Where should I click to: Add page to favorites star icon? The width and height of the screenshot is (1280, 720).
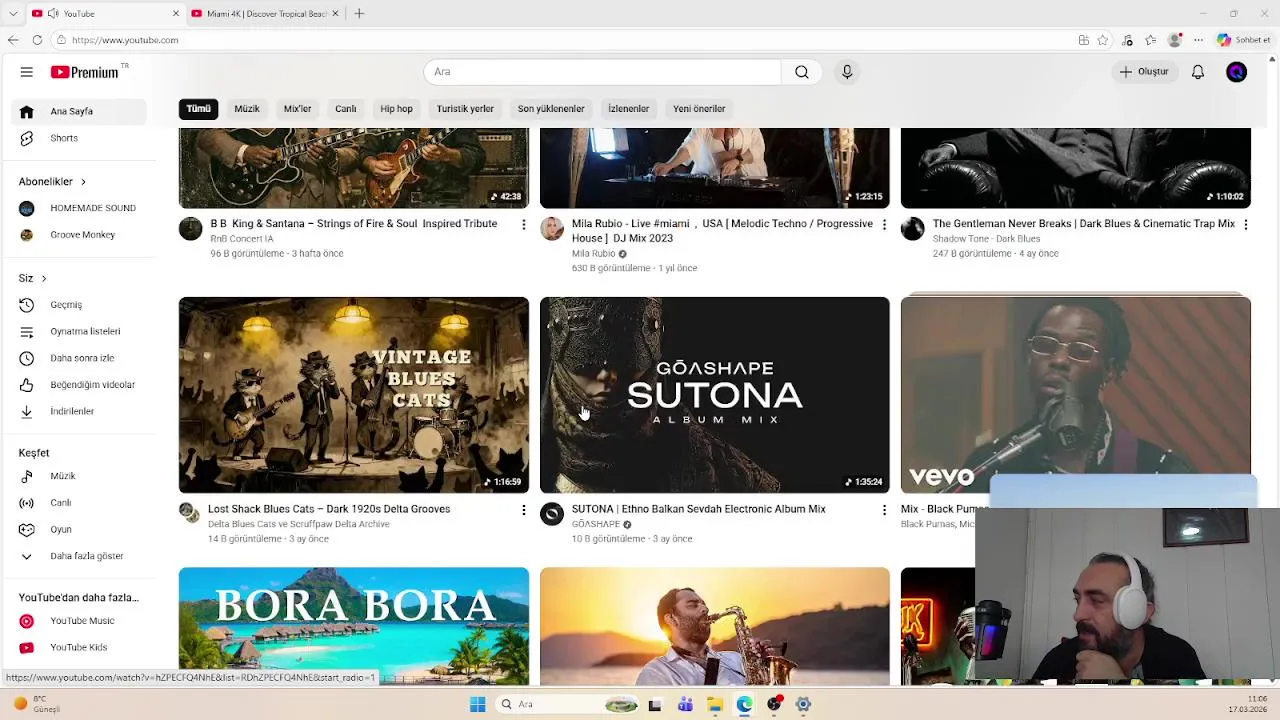1103,40
